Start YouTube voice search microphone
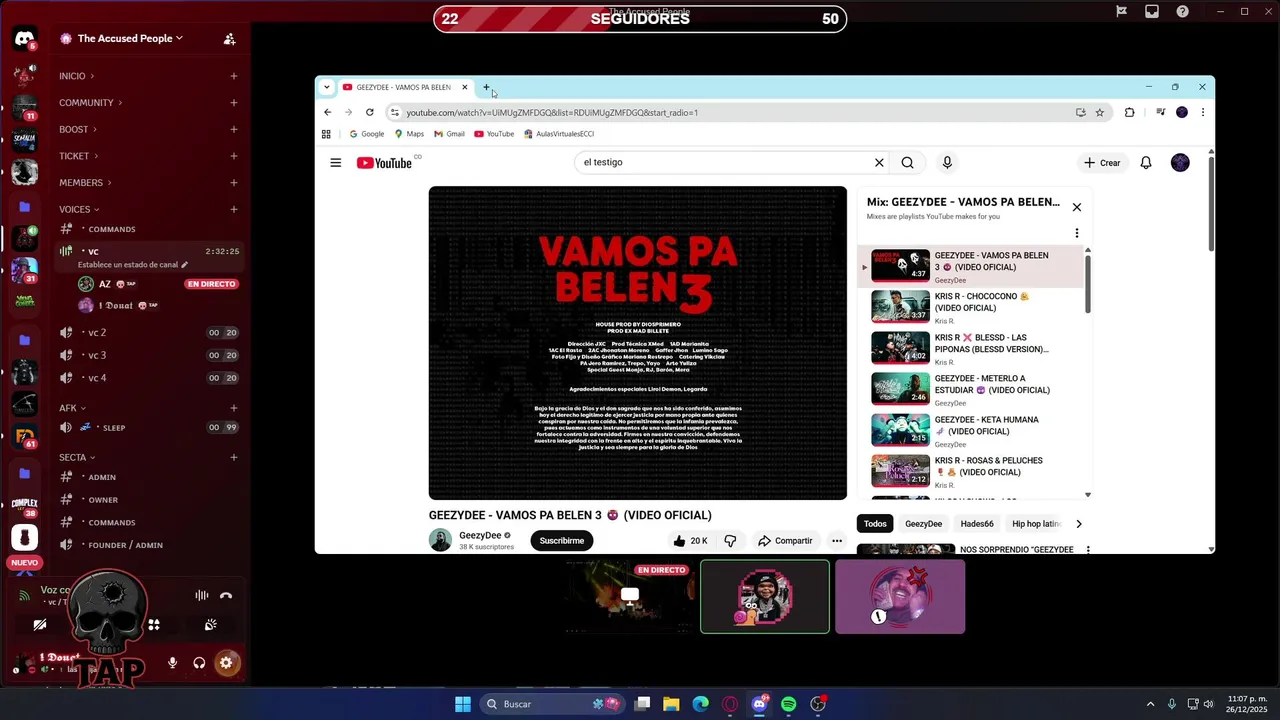Viewport: 1280px width, 720px height. pos(947,162)
